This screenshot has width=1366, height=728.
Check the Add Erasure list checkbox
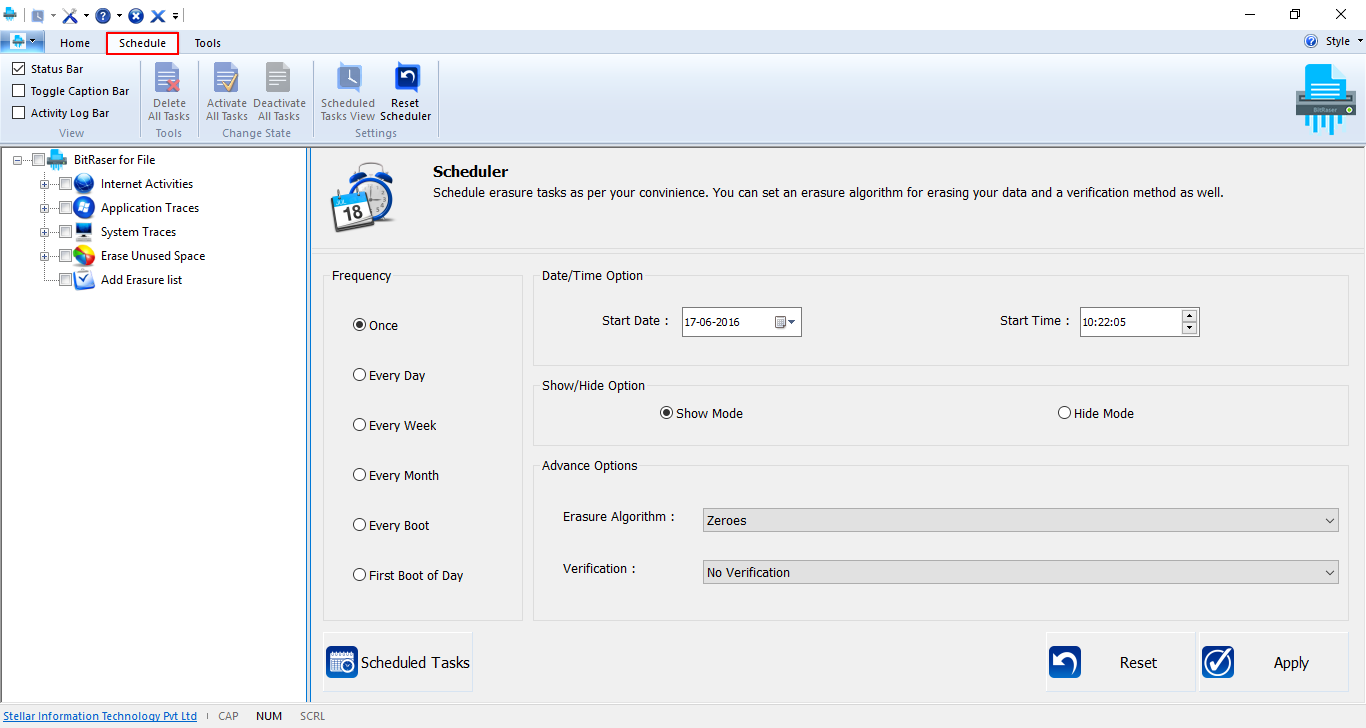[65, 280]
